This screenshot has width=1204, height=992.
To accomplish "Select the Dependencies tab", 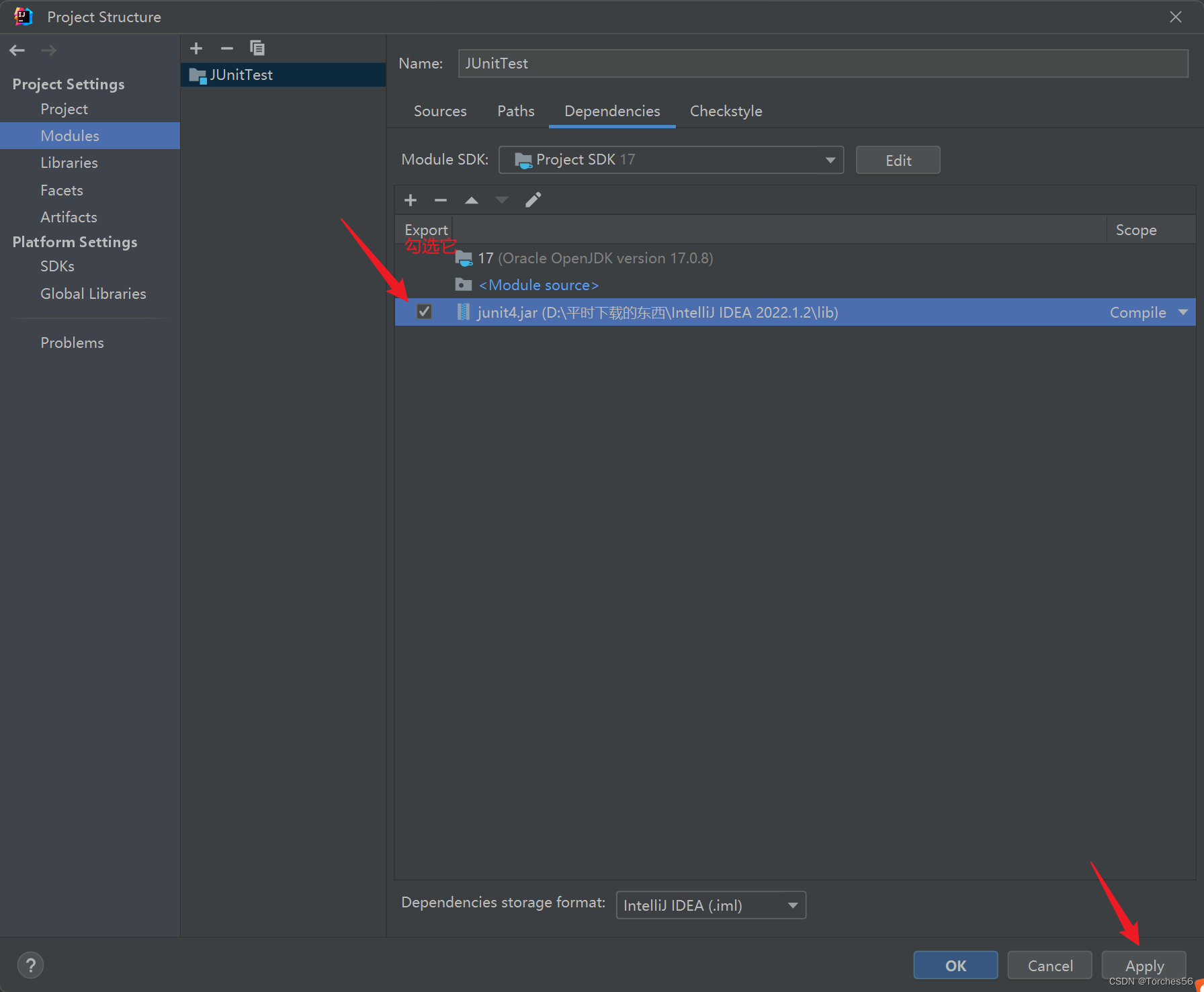I will pos(612,111).
